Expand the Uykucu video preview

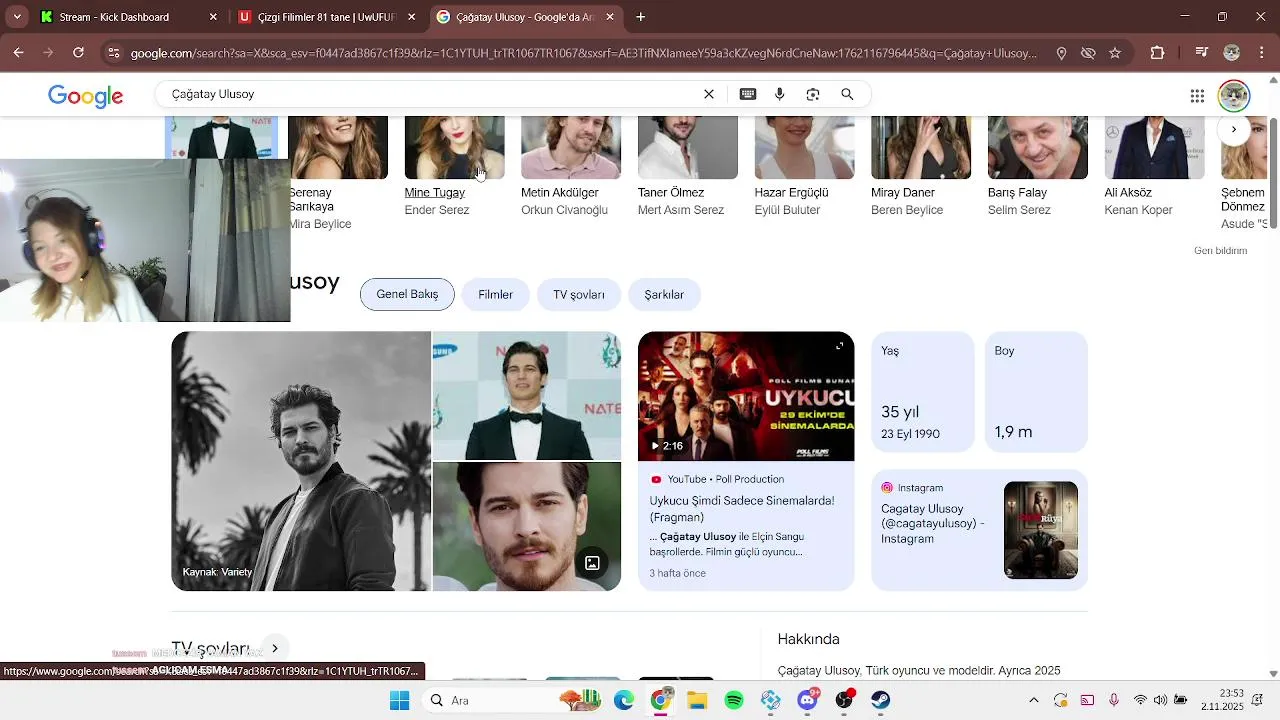click(x=839, y=346)
